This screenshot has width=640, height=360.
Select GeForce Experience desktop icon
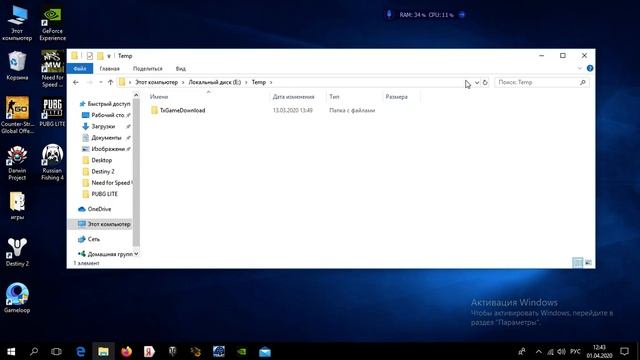click(52, 23)
